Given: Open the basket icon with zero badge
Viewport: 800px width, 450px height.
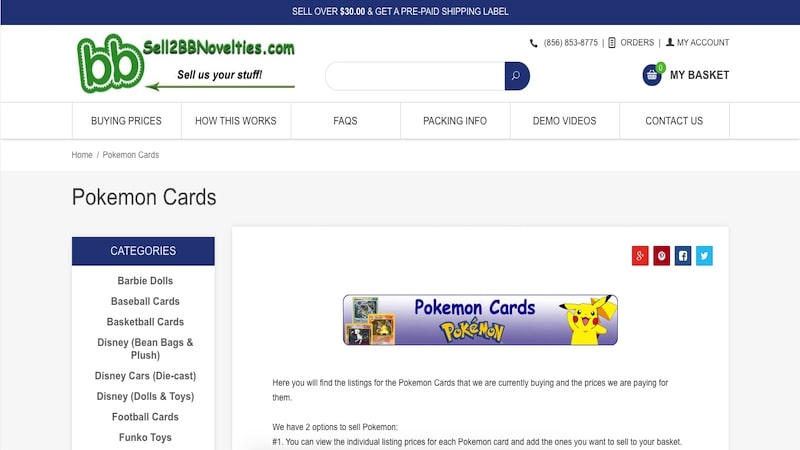Looking at the screenshot, I should click(x=653, y=74).
